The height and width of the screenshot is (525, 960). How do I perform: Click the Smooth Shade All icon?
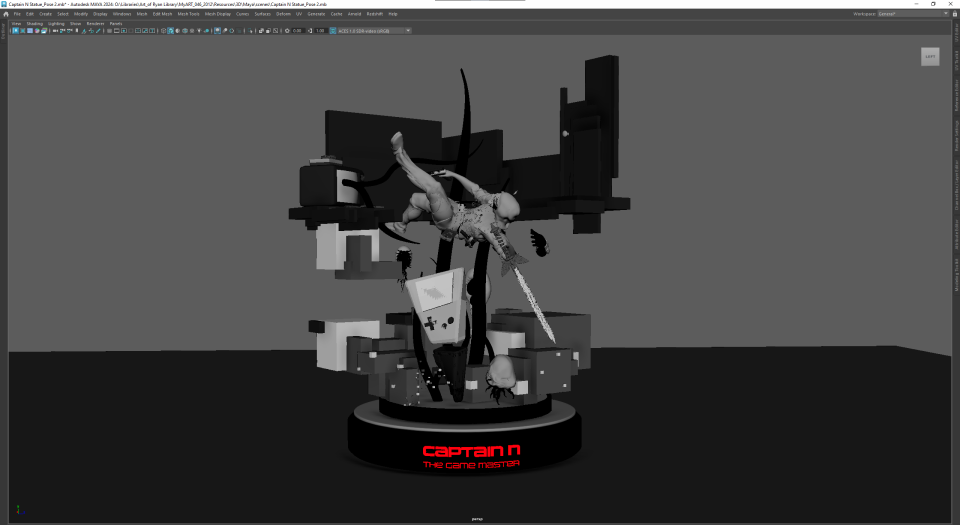click(x=170, y=30)
